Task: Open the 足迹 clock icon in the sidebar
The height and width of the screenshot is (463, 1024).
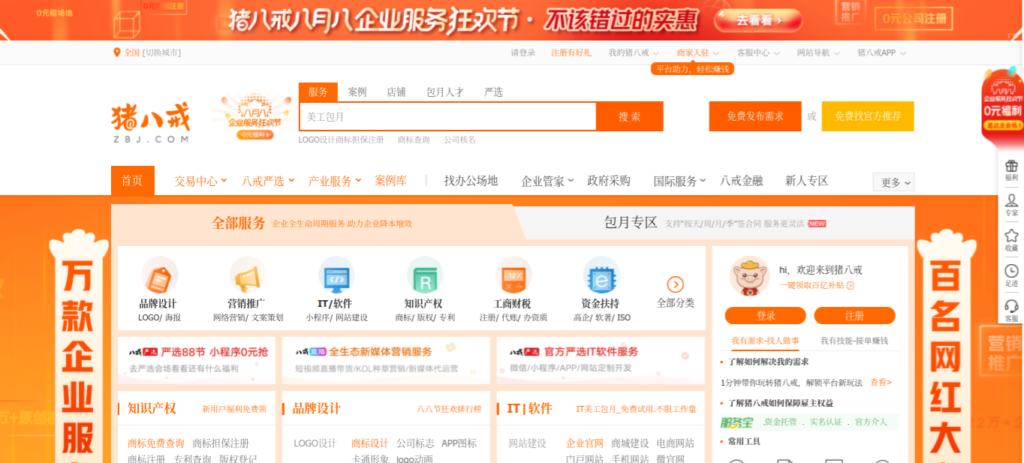Action: 1012,271
